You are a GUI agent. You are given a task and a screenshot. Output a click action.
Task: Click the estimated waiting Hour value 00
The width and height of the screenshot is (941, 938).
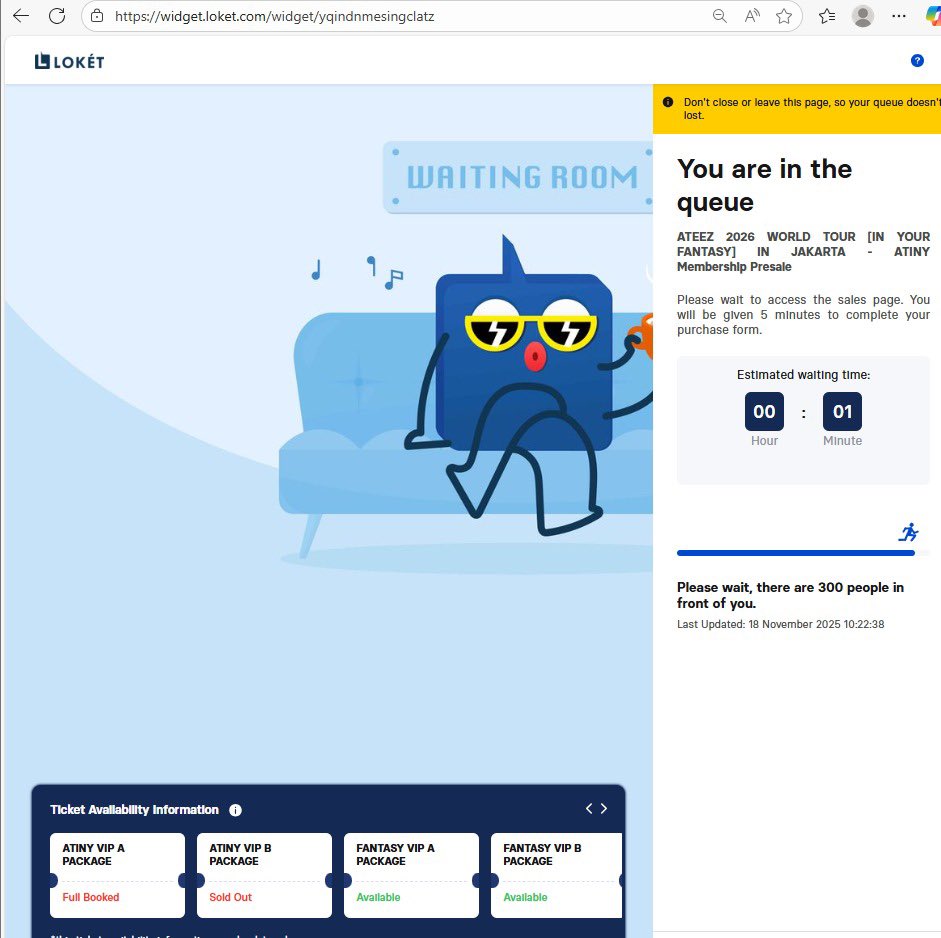point(764,412)
